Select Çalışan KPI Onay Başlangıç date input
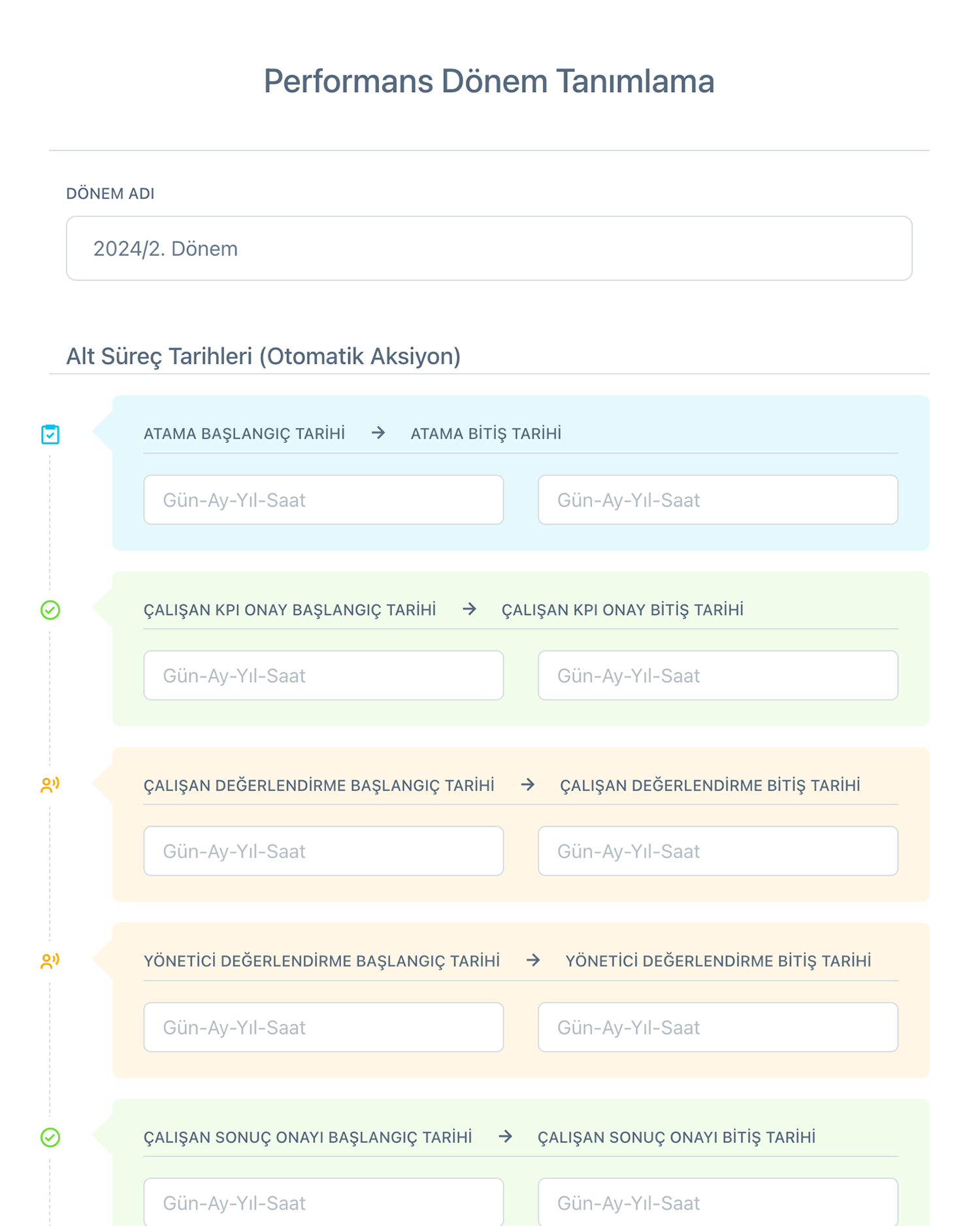Viewport: 980px width, 1226px height. [x=323, y=675]
